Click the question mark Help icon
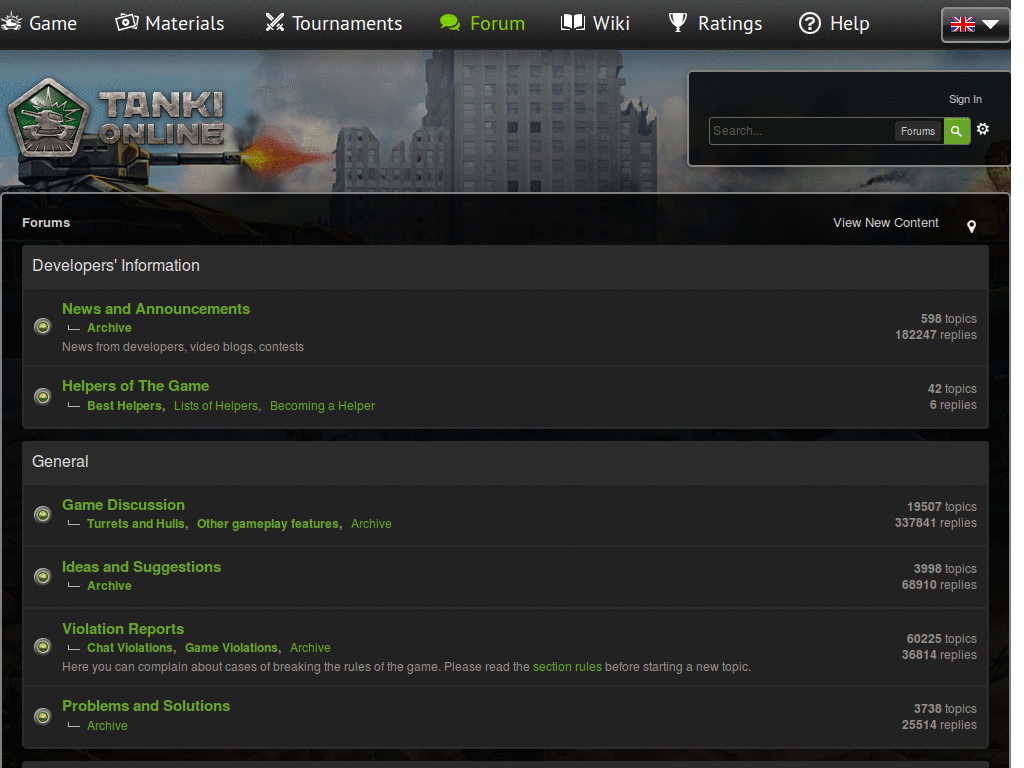 pyautogui.click(x=810, y=24)
